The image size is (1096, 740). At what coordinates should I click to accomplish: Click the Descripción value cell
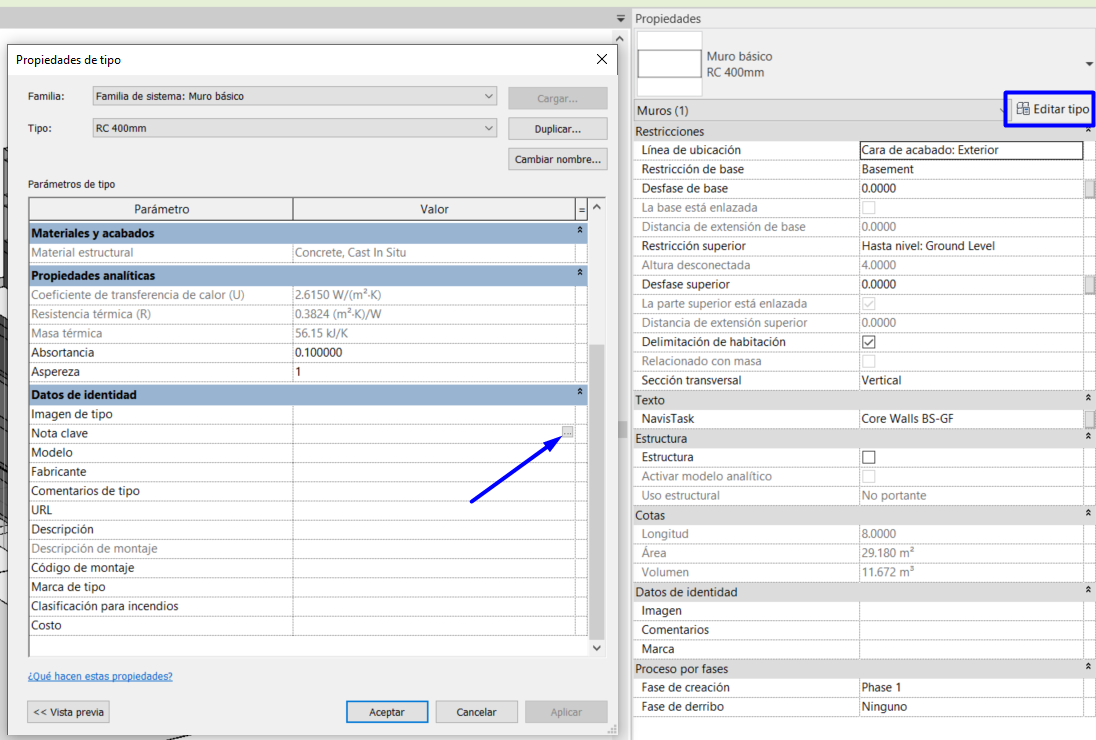[x=434, y=529]
